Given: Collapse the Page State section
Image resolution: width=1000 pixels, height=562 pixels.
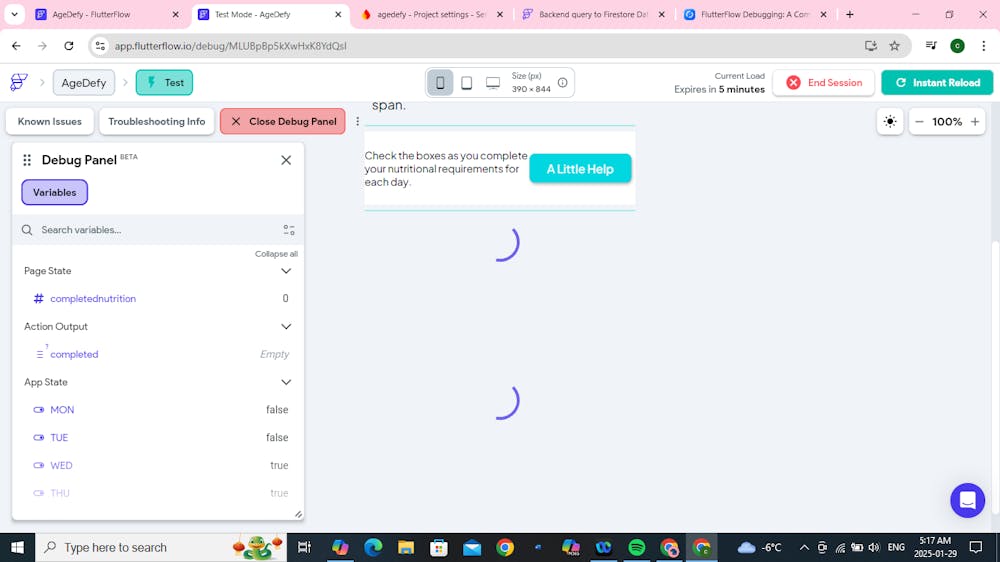Looking at the screenshot, I should pos(286,271).
